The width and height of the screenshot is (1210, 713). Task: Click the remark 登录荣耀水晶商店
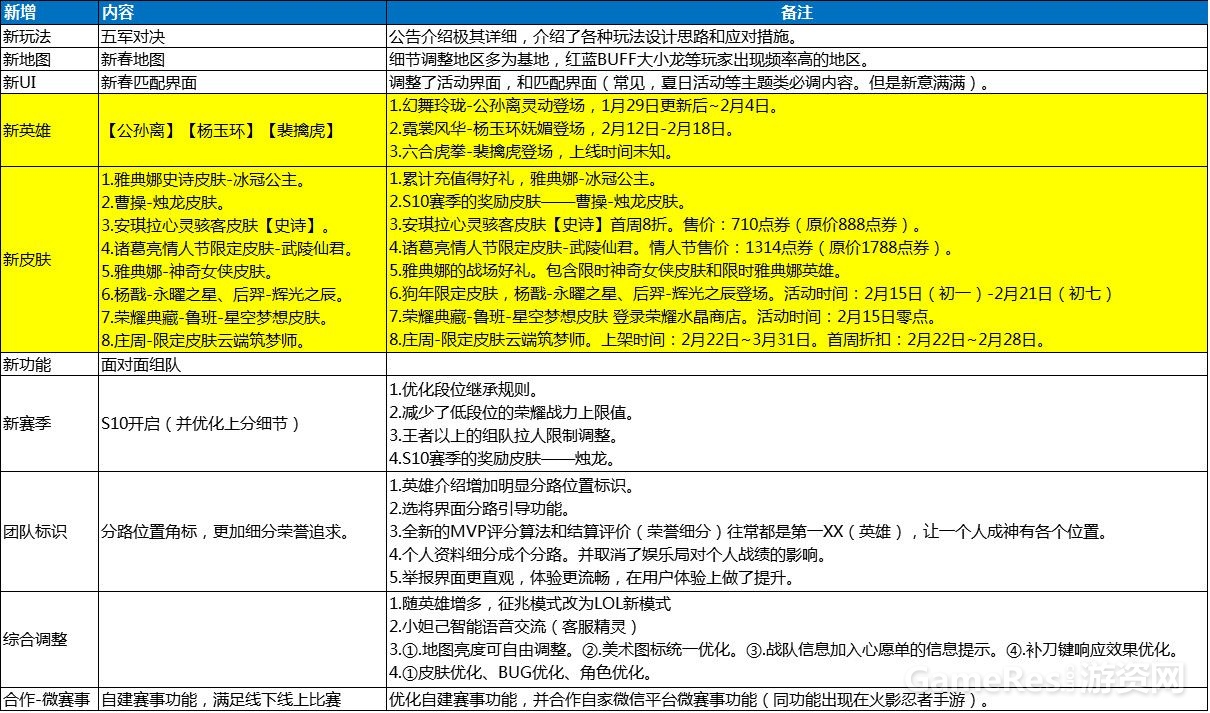click(x=663, y=317)
